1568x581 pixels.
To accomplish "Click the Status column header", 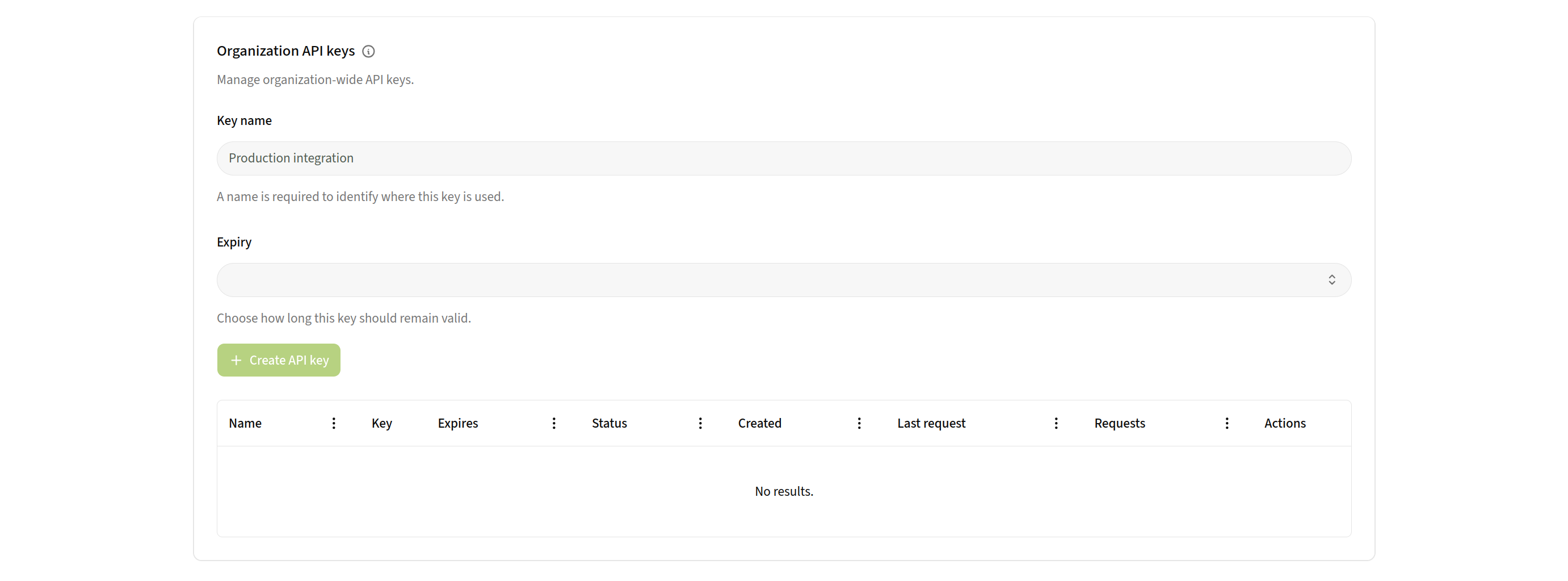I will (x=609, y=423).
